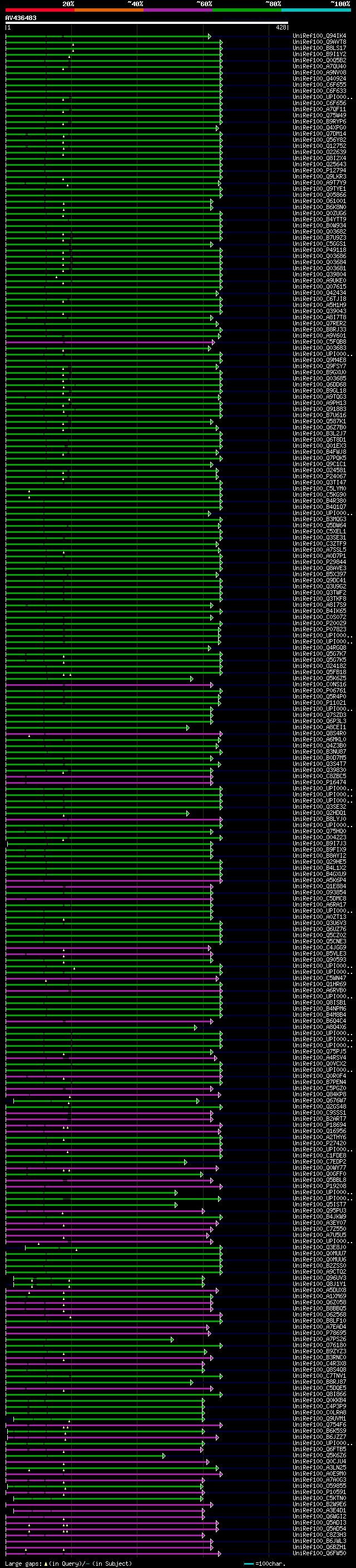Click the green alignment bar for UniRef100_Q6P3L3

point(108,722)
